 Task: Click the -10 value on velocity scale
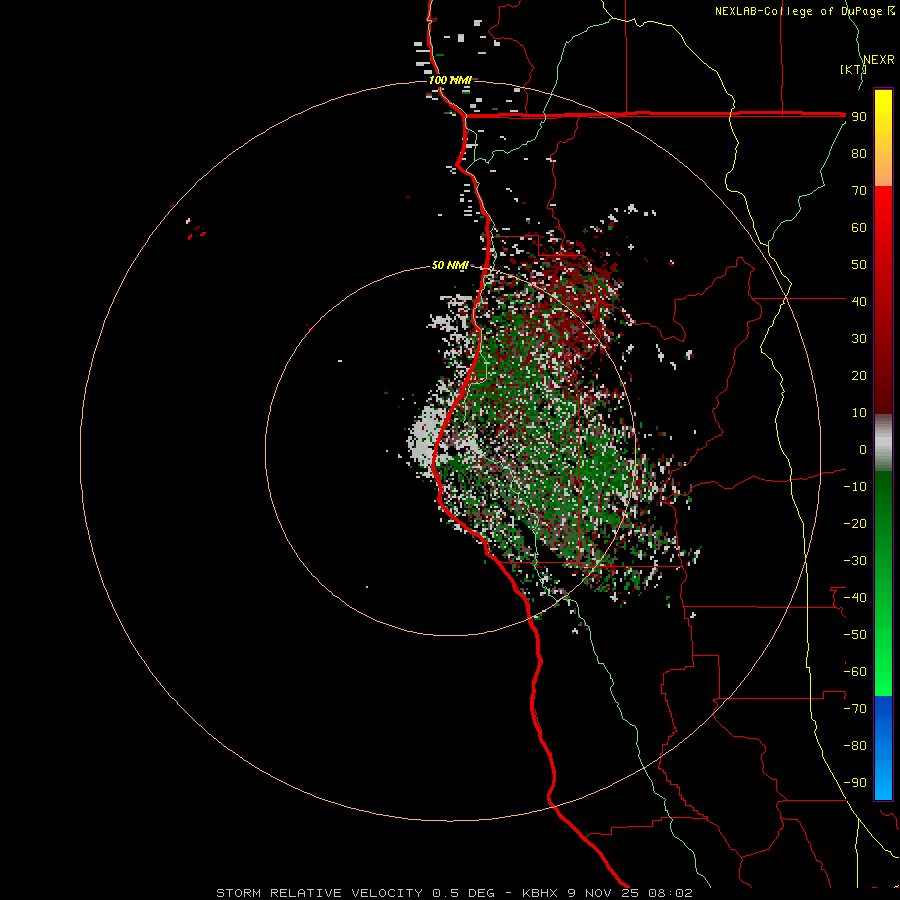(855, 487)
